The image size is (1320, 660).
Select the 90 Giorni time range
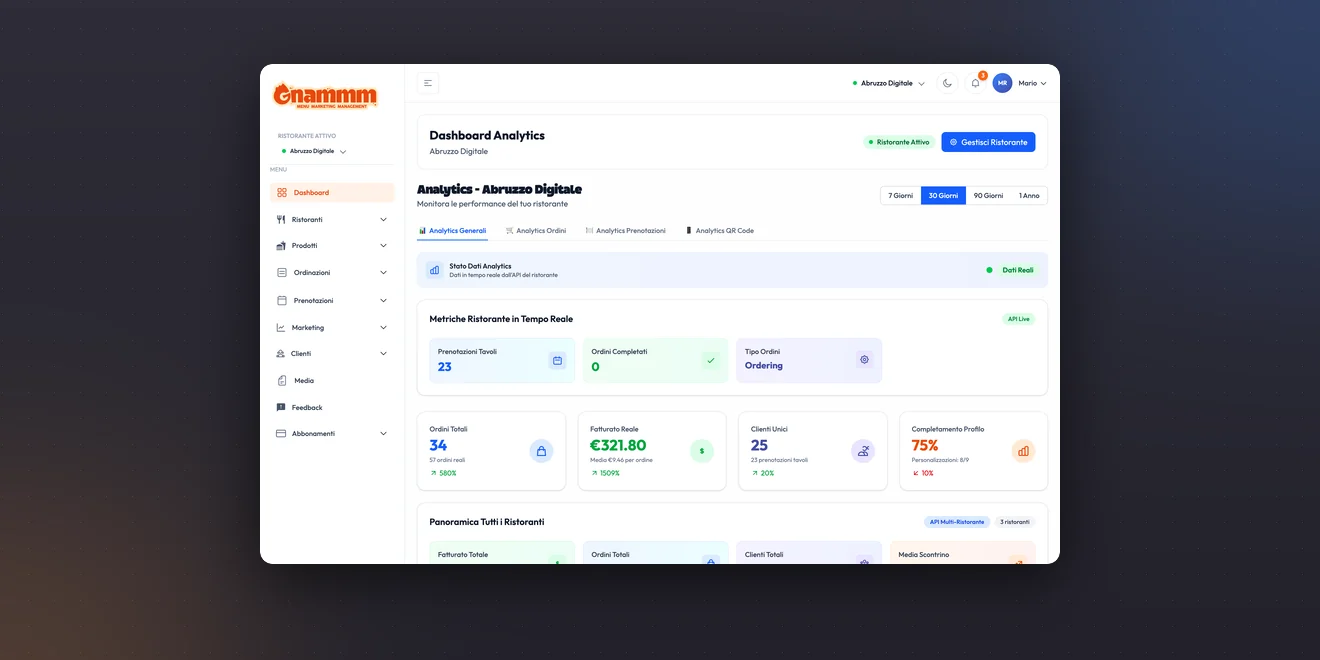[988, 195]
